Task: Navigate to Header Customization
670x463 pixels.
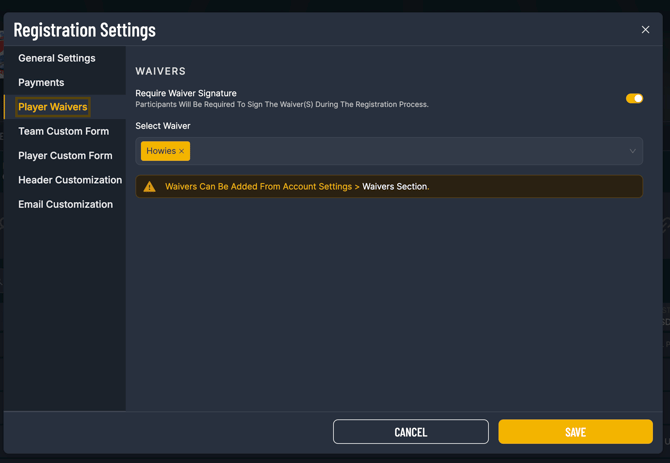Action: 70,180
